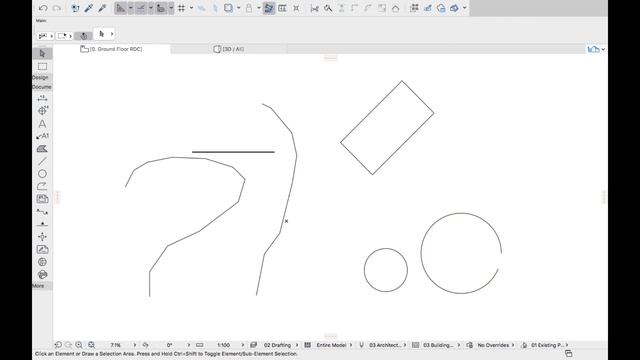This screenshot has height=360, width=640.
Task: Open the cursor snap options dropdown arrow
Action: pyautogui.click(x=171, y=8)
